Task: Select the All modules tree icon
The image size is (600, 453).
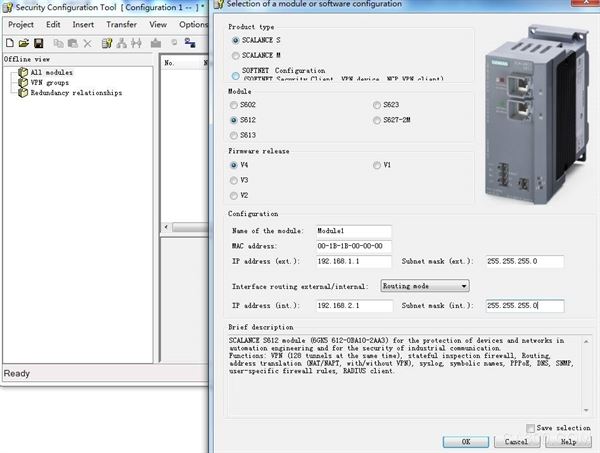Action: 22,72
